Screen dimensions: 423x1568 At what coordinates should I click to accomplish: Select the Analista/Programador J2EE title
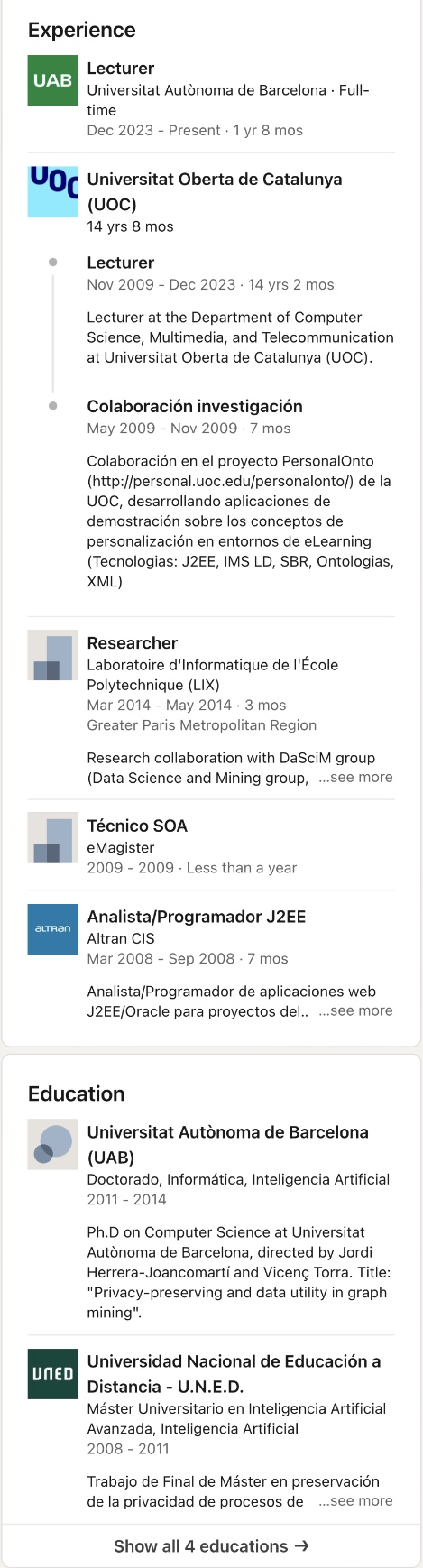point(197,917)
